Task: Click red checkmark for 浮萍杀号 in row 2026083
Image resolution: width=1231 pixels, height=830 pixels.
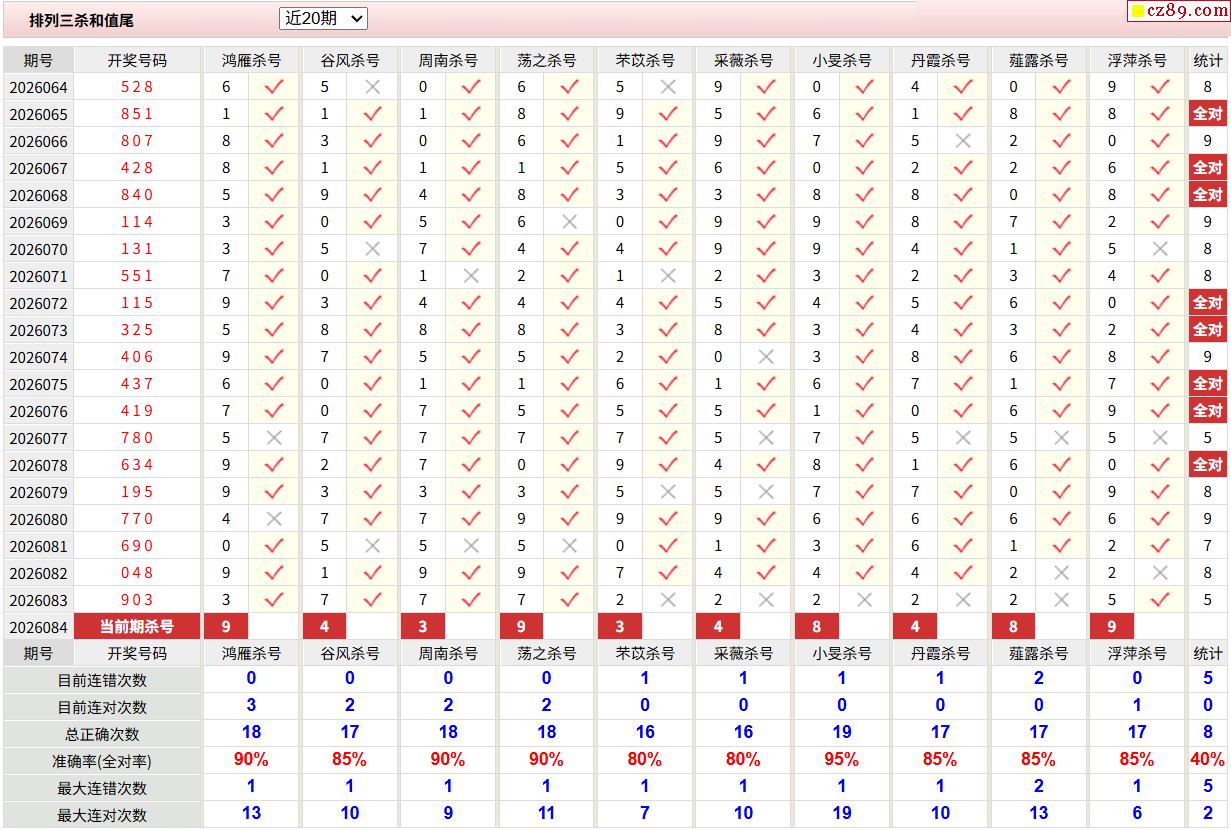Action: (1160, 600)
